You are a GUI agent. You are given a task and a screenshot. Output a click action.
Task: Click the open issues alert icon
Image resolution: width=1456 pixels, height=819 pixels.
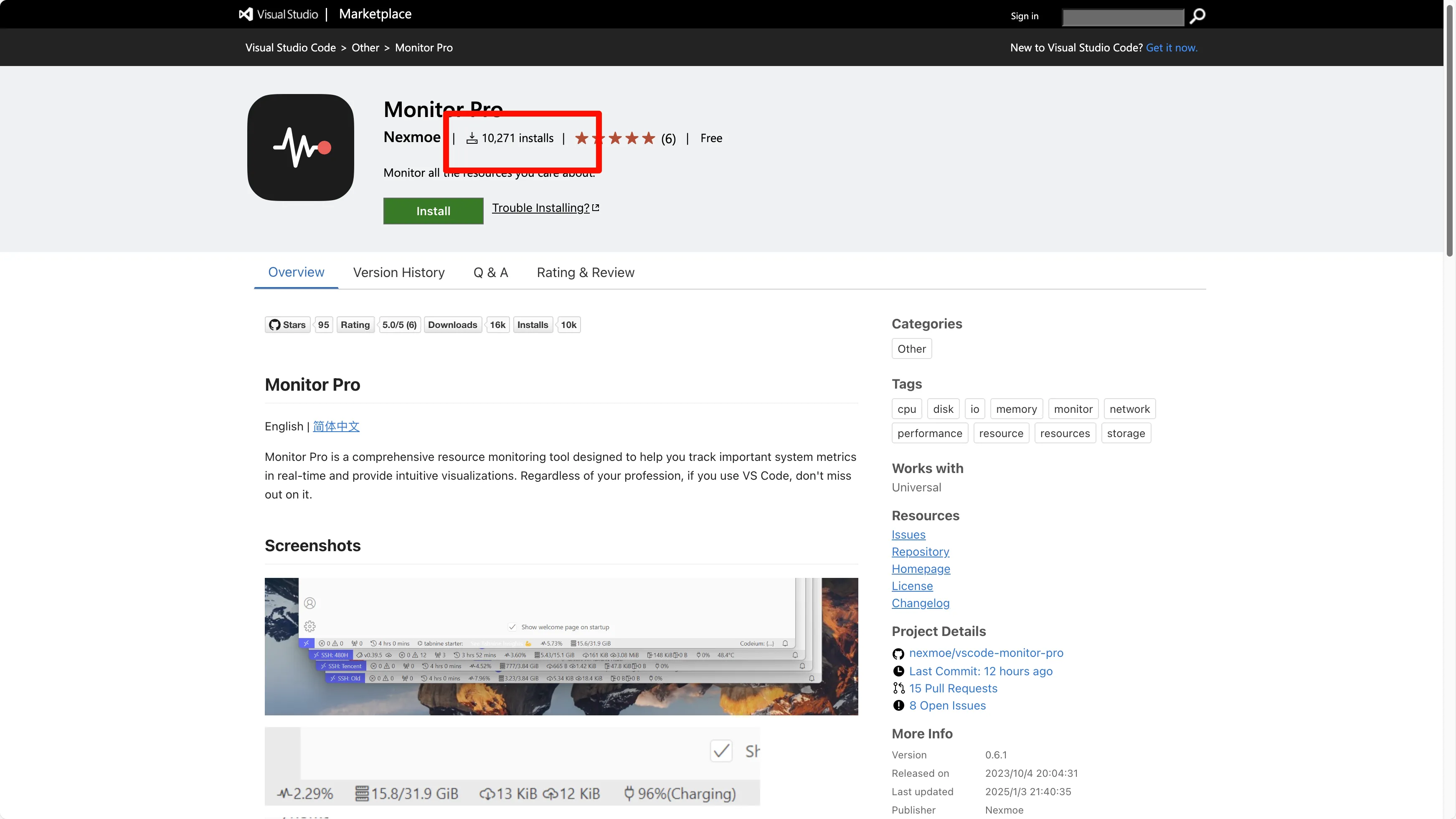[898, 705]
